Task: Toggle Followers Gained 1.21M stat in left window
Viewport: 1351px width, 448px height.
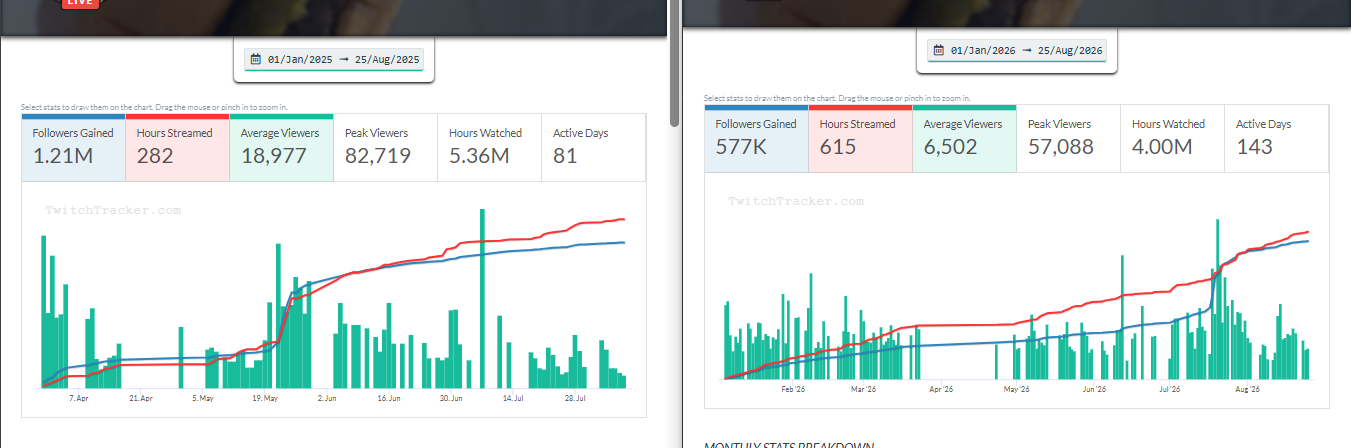Action: click(74, 147)
